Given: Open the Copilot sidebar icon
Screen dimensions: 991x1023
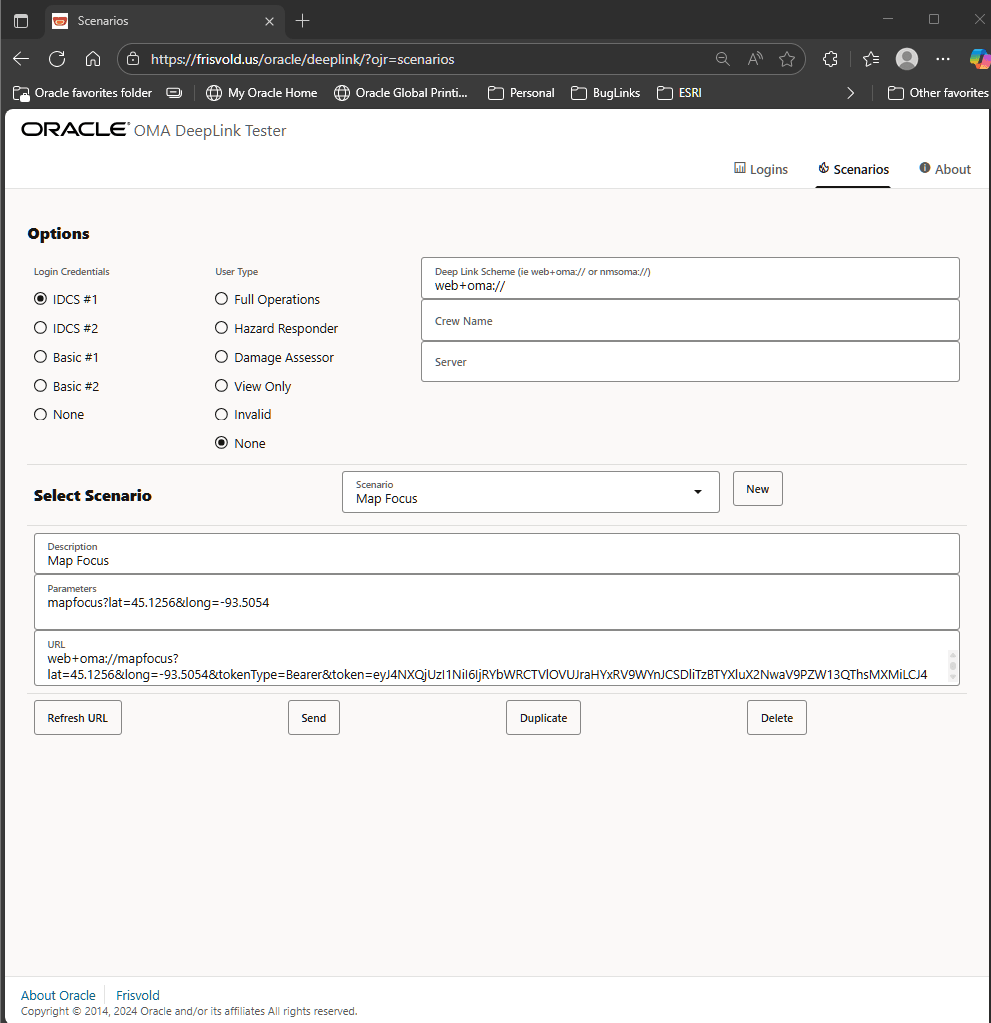Looking at the screenshot, I should click(x=979, y=59).
